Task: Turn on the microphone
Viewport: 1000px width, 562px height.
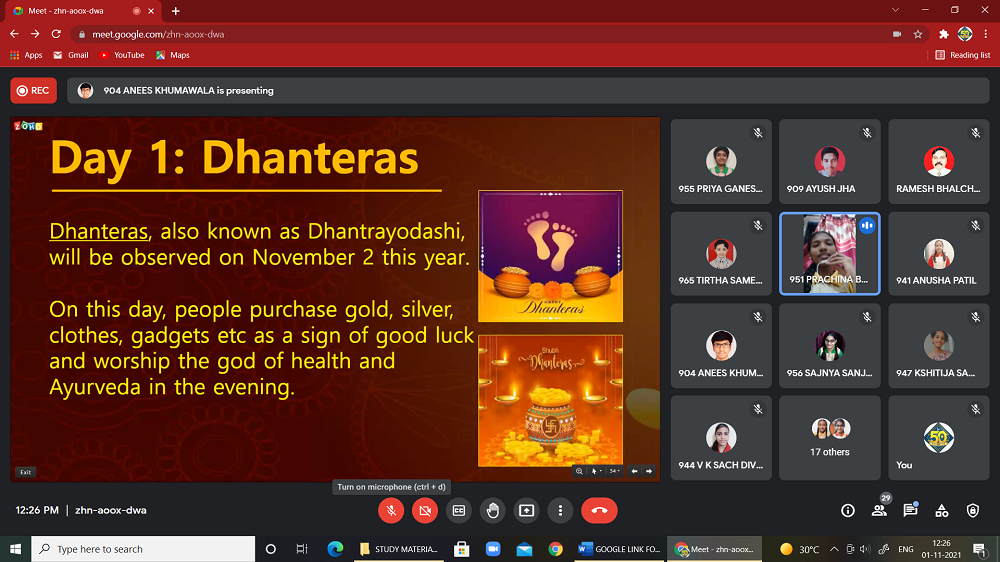Action: [x=391, y=510]
